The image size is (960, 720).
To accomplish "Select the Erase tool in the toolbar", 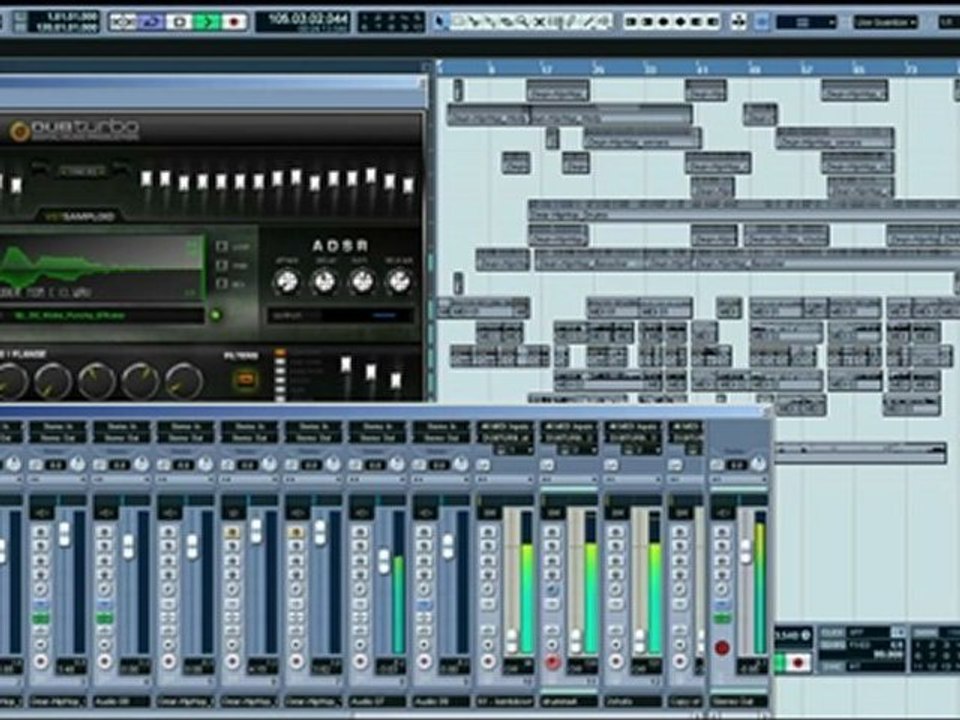I will (x=506, y=22).
